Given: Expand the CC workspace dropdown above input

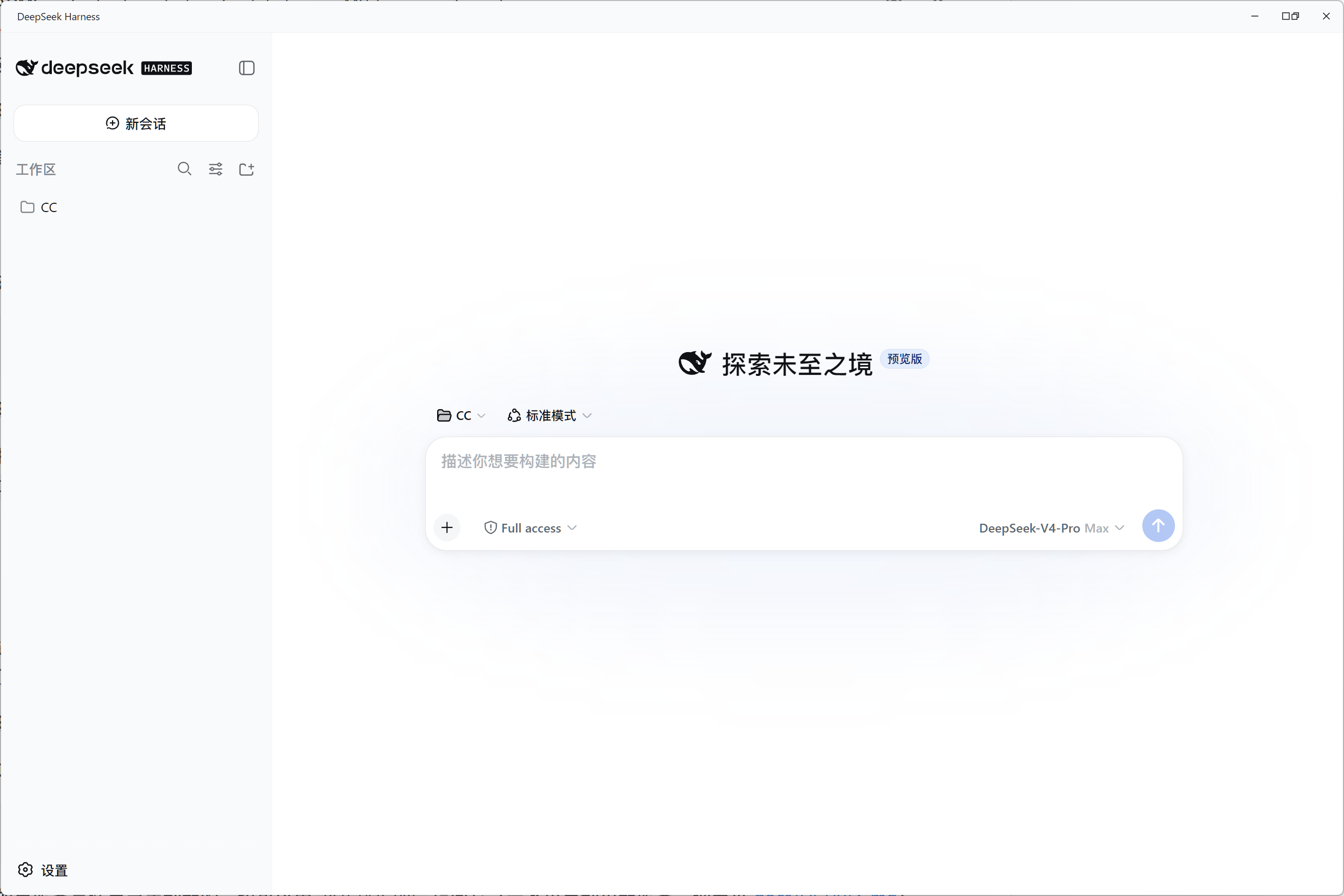Looking at the screenshot, I should [x=460, y=415].
